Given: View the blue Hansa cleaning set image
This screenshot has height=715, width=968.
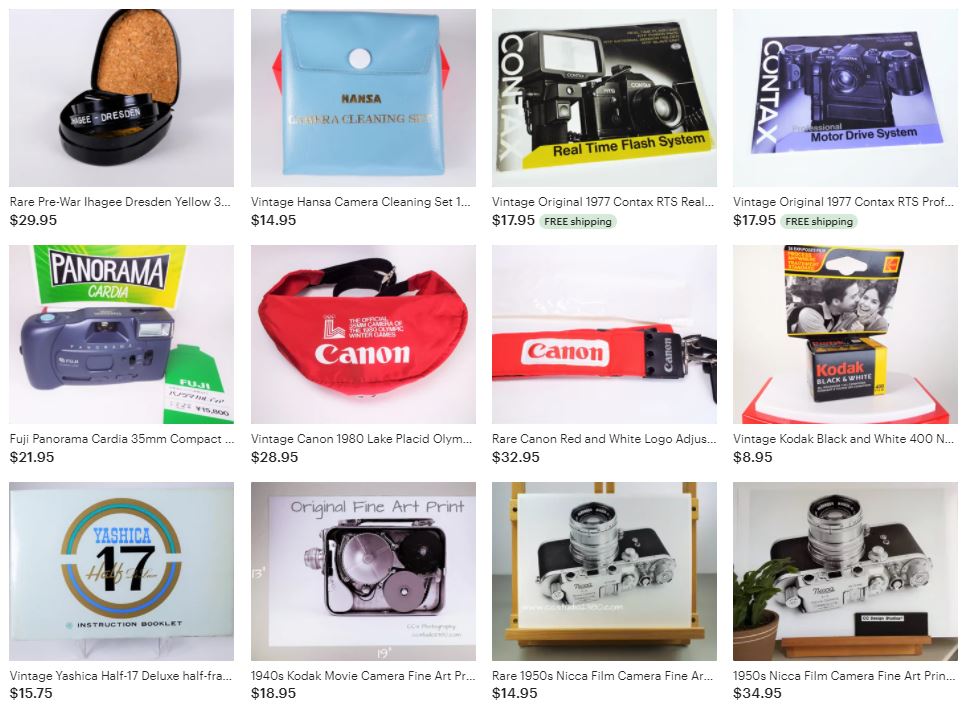Looking at the screenshot, I should (x=363, y=98).
